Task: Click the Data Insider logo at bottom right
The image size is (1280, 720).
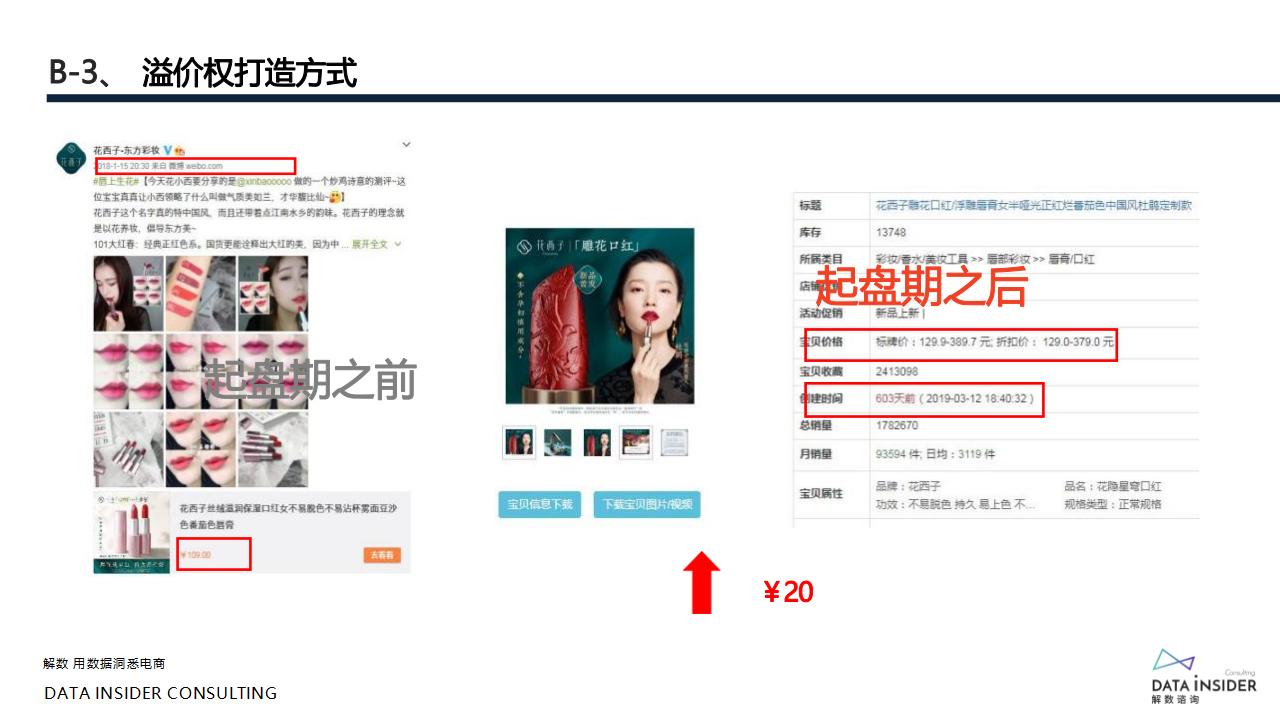Action: 1204,676
